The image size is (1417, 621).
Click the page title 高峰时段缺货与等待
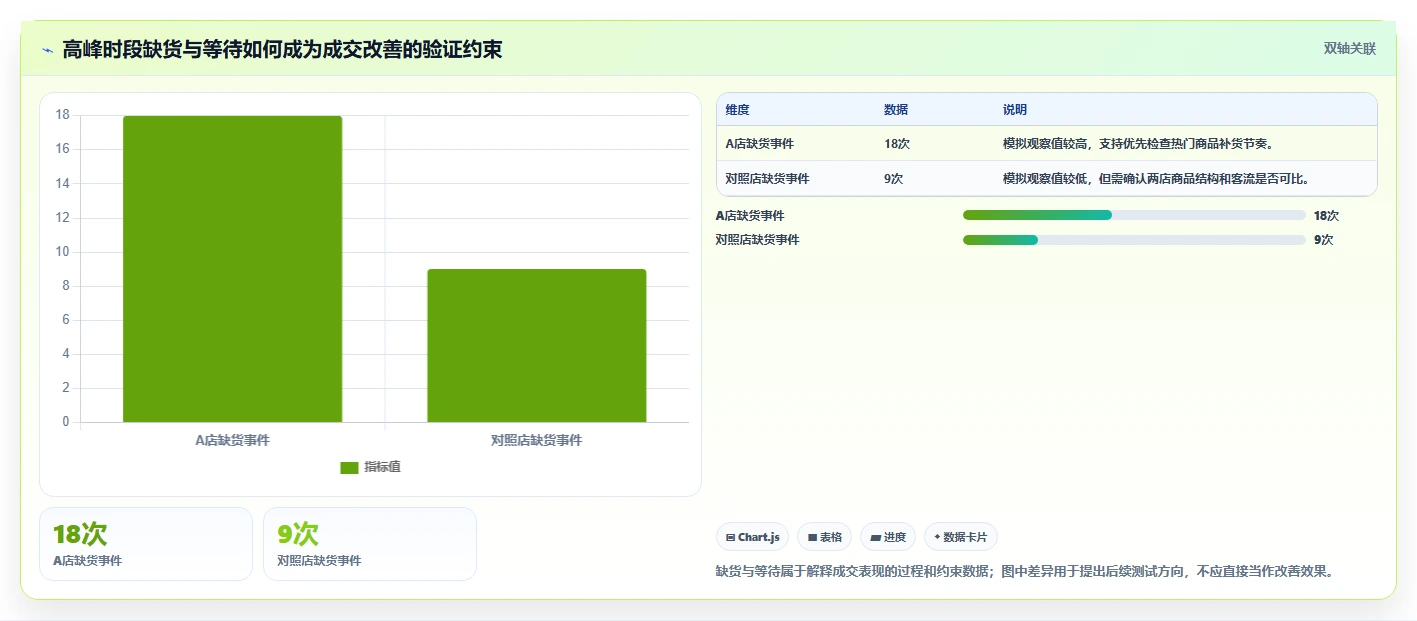(x=282, y=49)
